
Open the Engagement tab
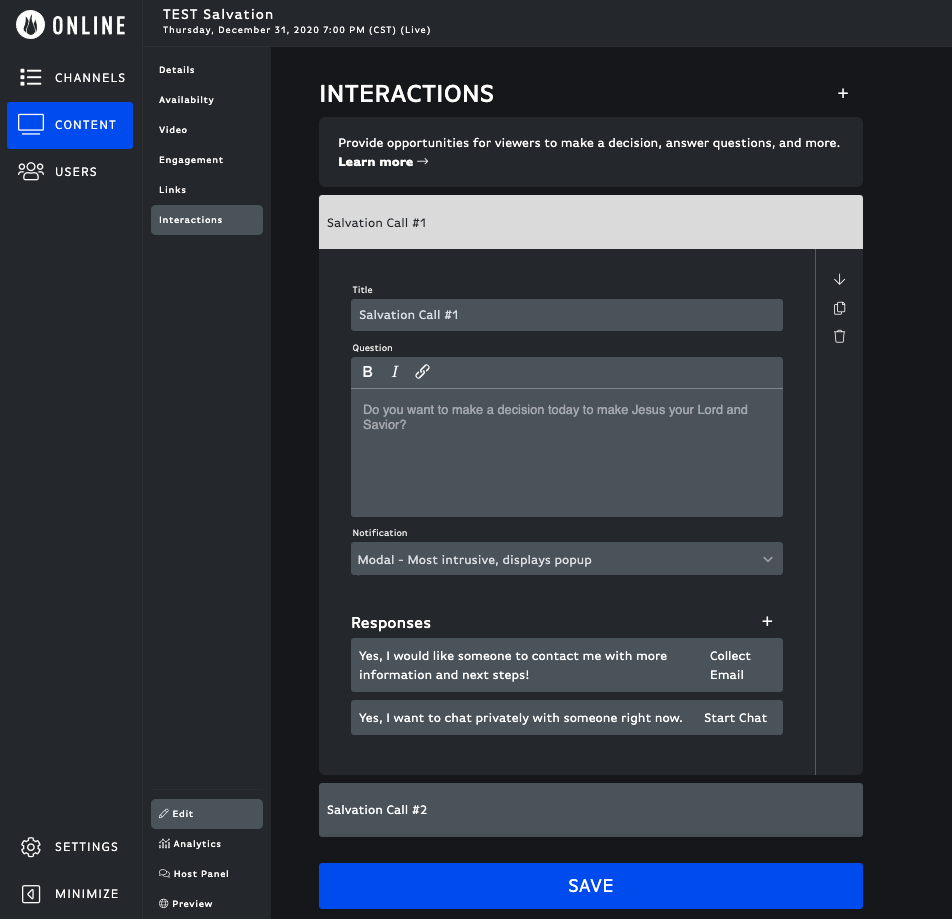pyautogui.click(x=206, y=160)
